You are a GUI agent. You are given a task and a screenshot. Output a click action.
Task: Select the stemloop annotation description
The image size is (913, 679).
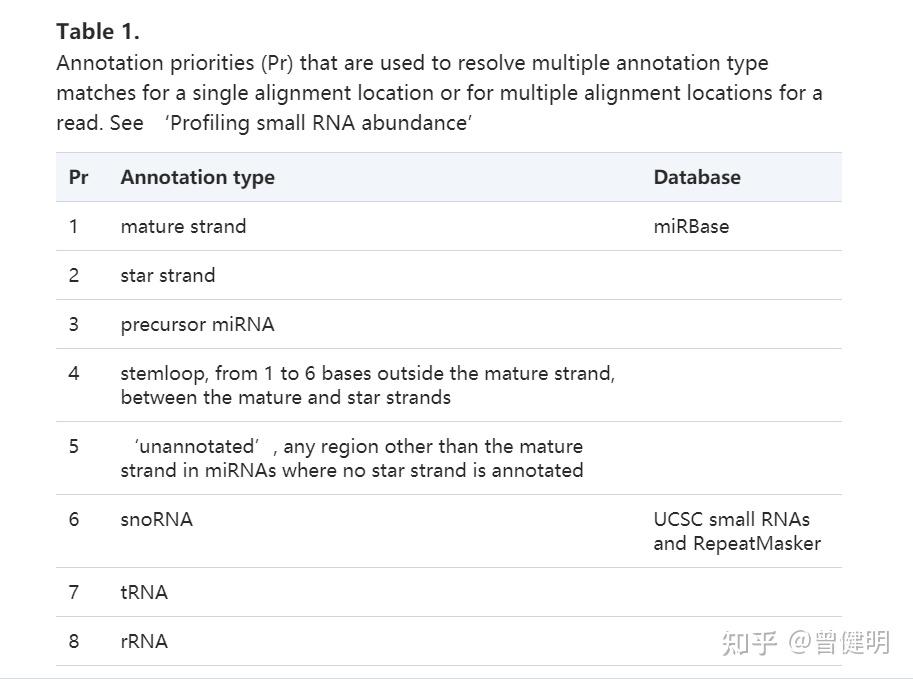pyautogui.click(x=367, y=385)
